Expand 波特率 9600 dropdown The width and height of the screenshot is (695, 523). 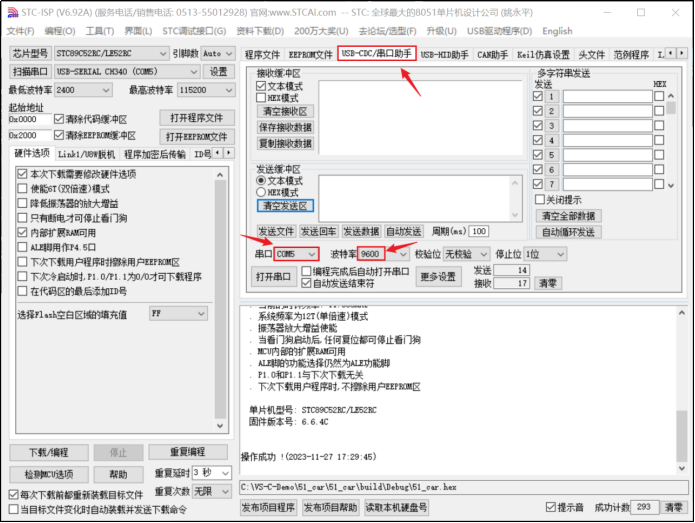click(x=402, y=254)
